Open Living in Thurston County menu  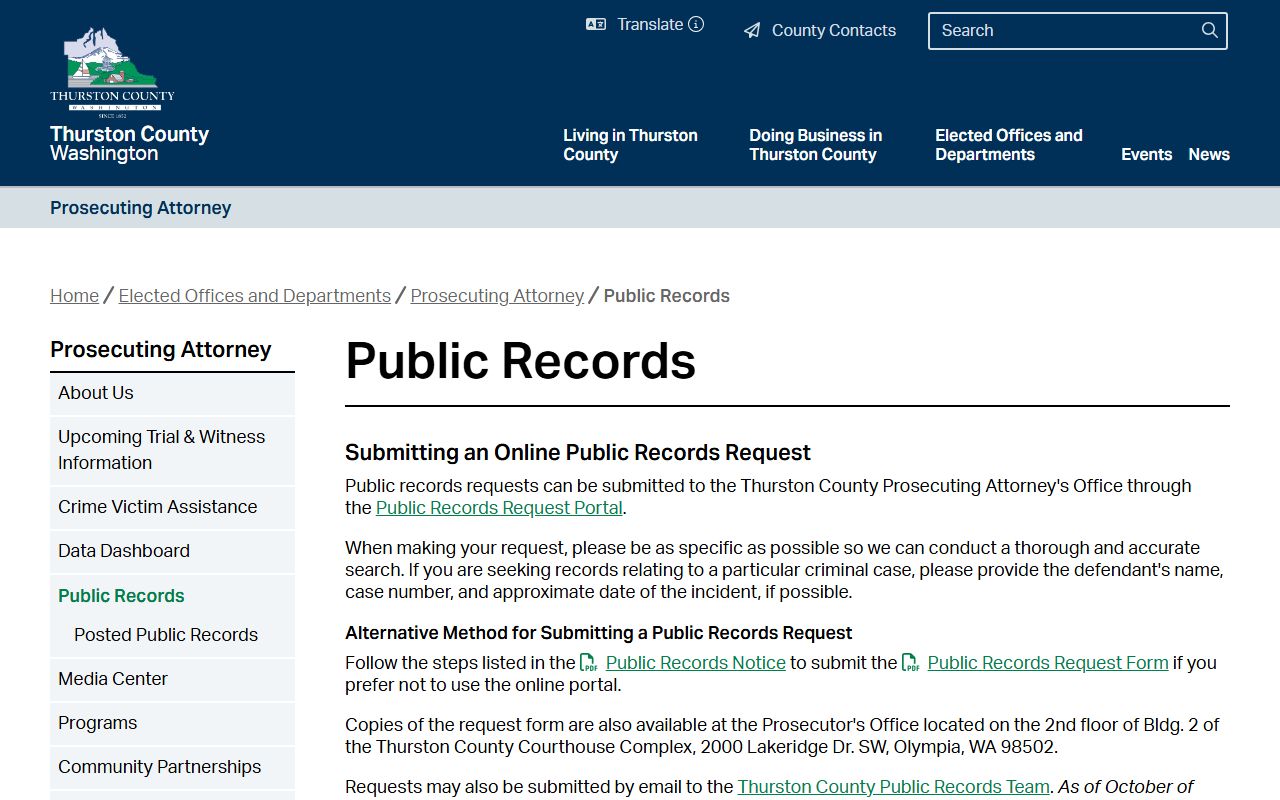pyautogui.click(x=630, y=145)
